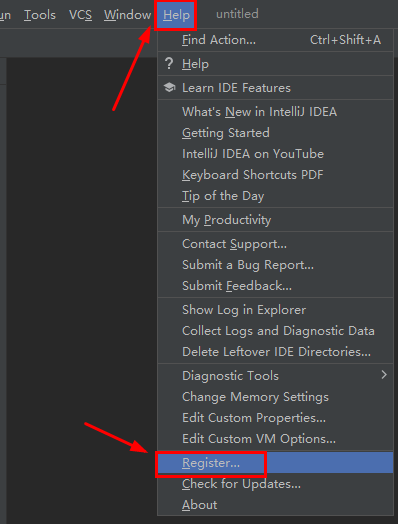398x524 pixels.
Task: Click the graduation cap Learn icon
Action: [x=169, y=88]
